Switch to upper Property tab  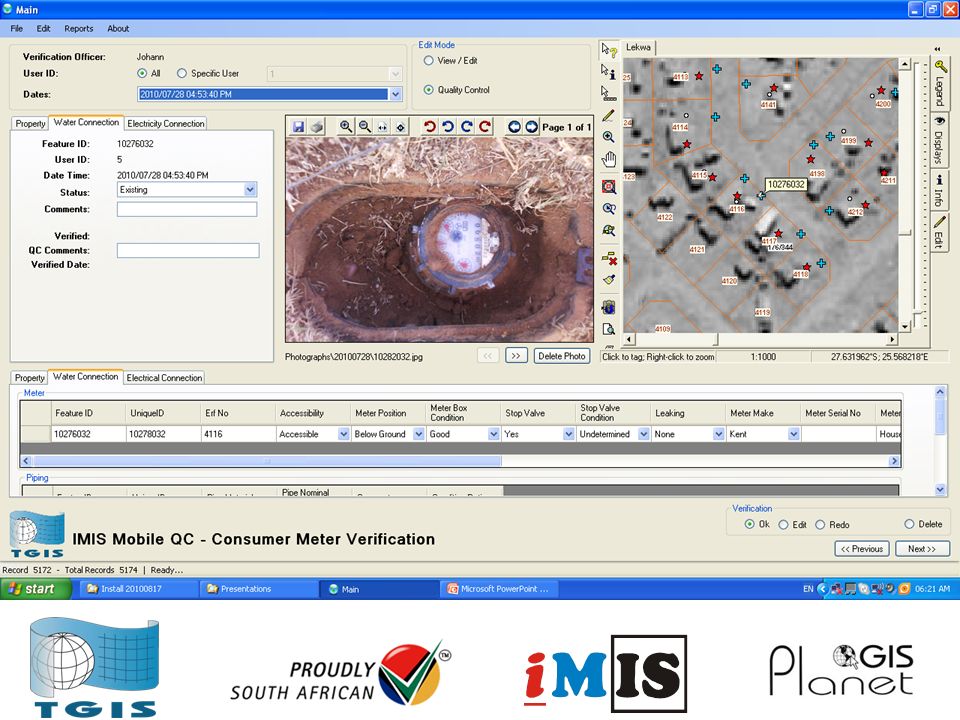click(x=30, y=123)
